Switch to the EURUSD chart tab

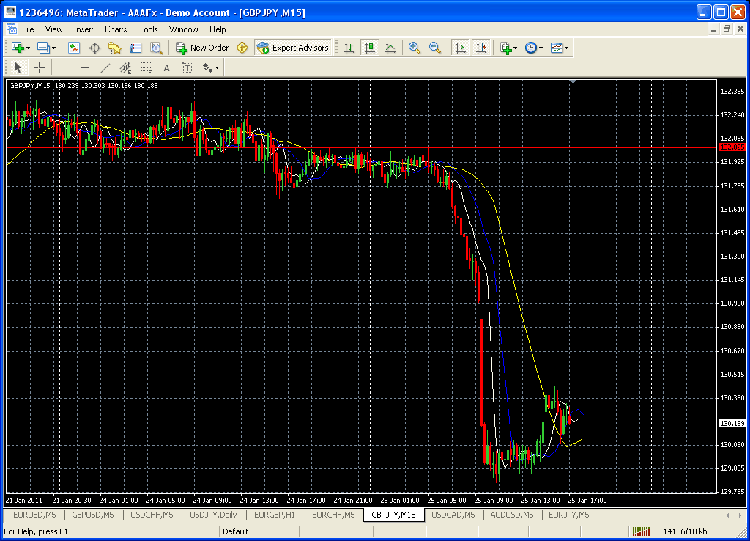pos(29,515)
